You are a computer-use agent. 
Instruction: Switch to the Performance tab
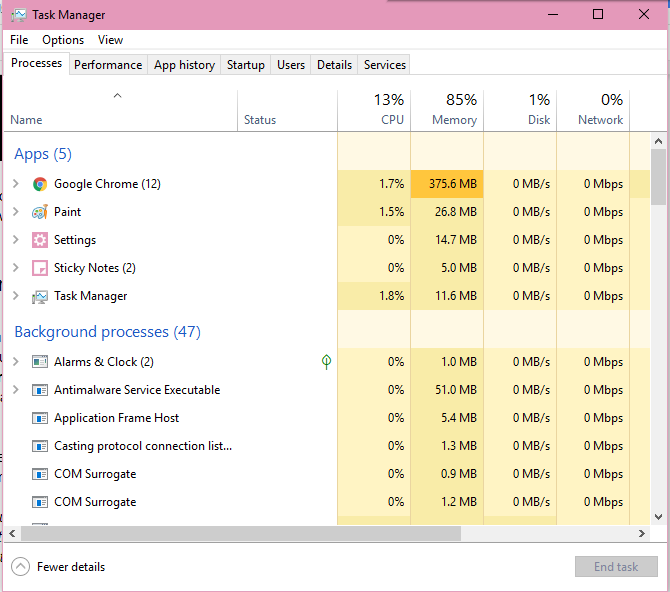pos(108,65)
